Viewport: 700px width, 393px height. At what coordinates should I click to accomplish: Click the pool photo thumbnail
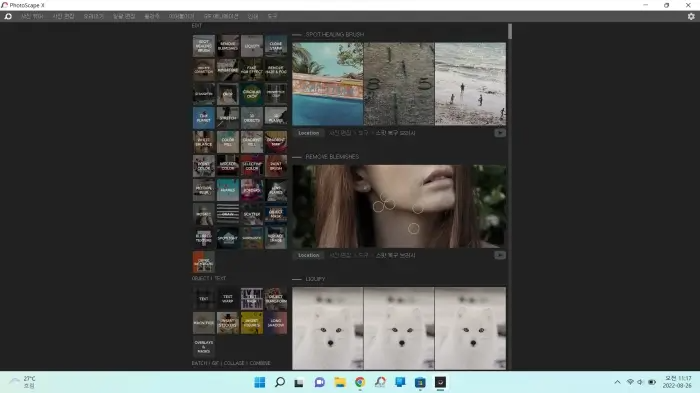point(328,84)
